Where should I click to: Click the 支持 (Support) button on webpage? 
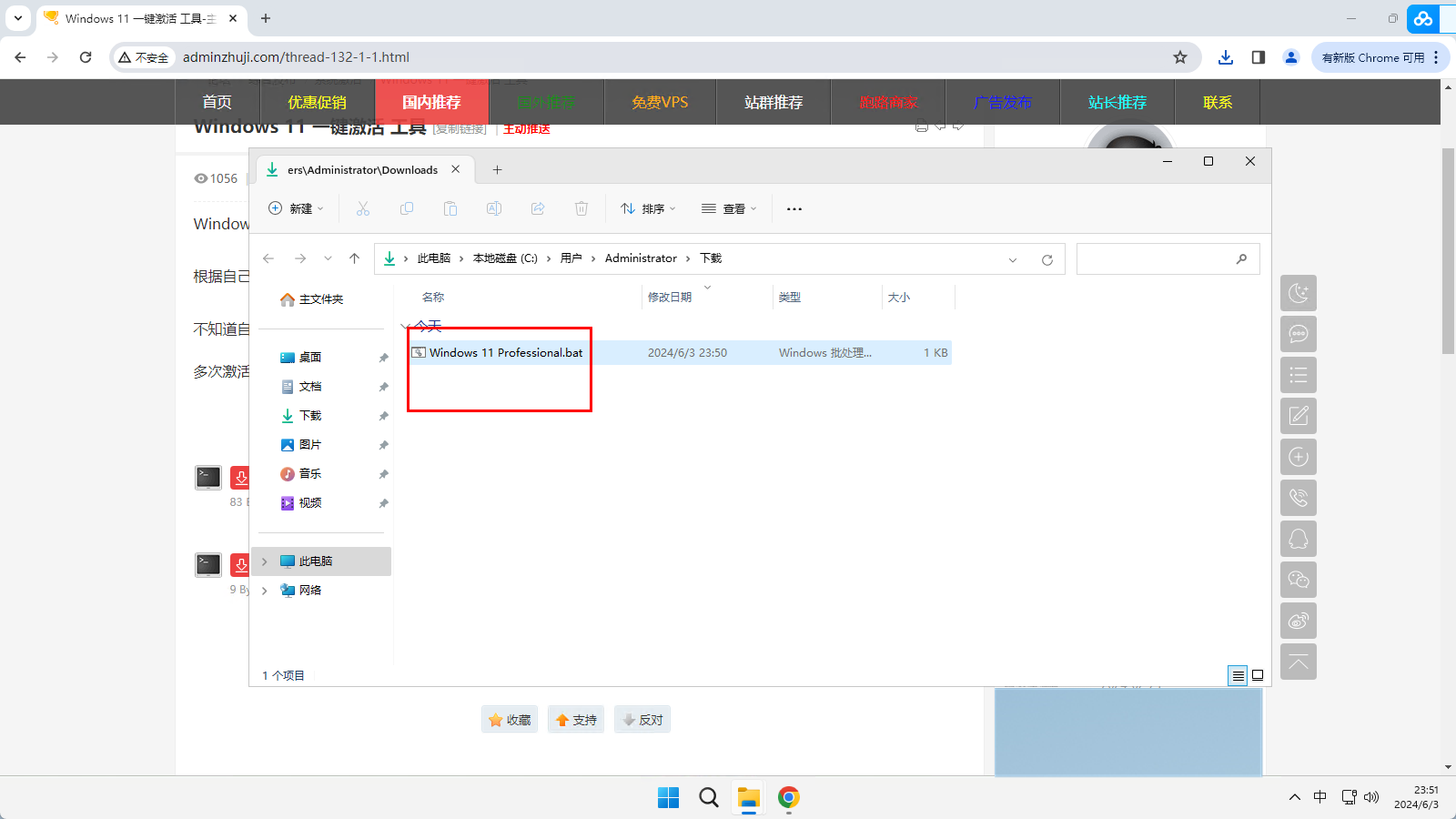pyautogui.click(x=576, y=720)
